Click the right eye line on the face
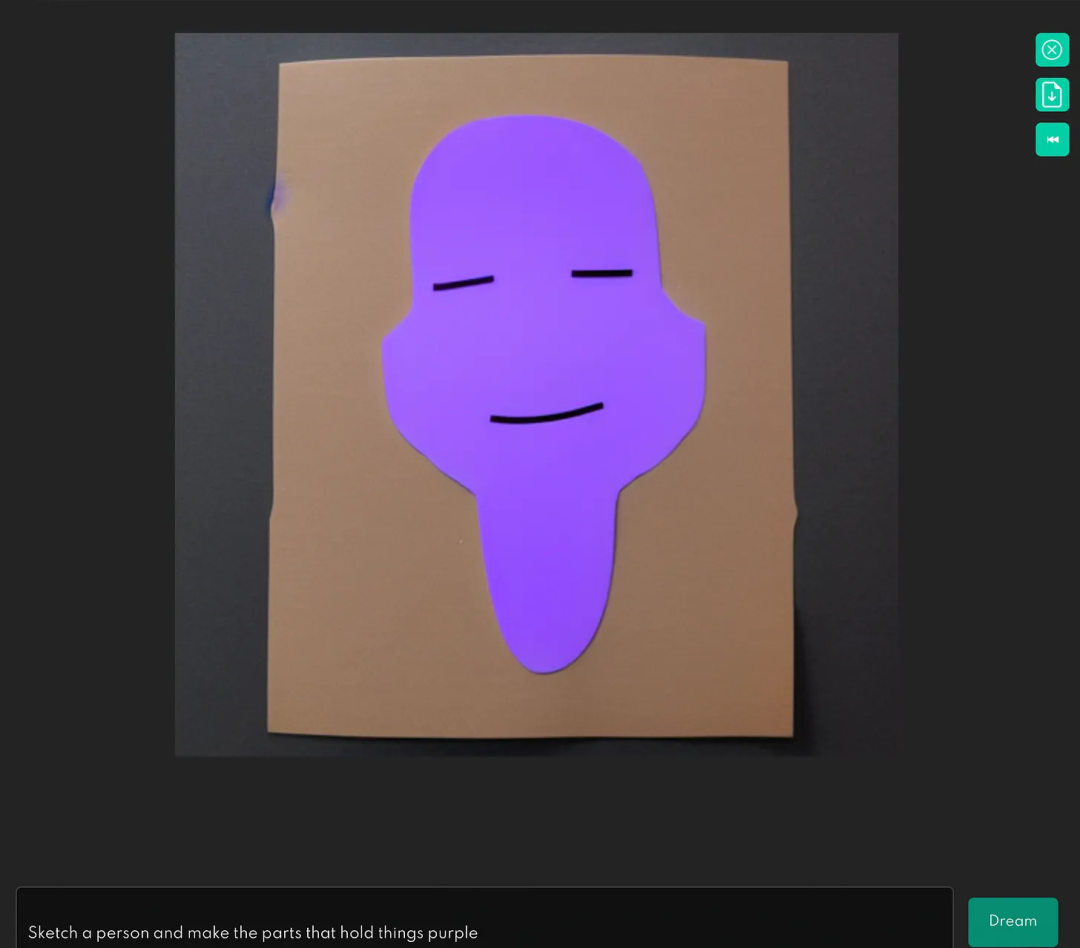Screen dimensions: 1080x948 [x=602, y=274]
